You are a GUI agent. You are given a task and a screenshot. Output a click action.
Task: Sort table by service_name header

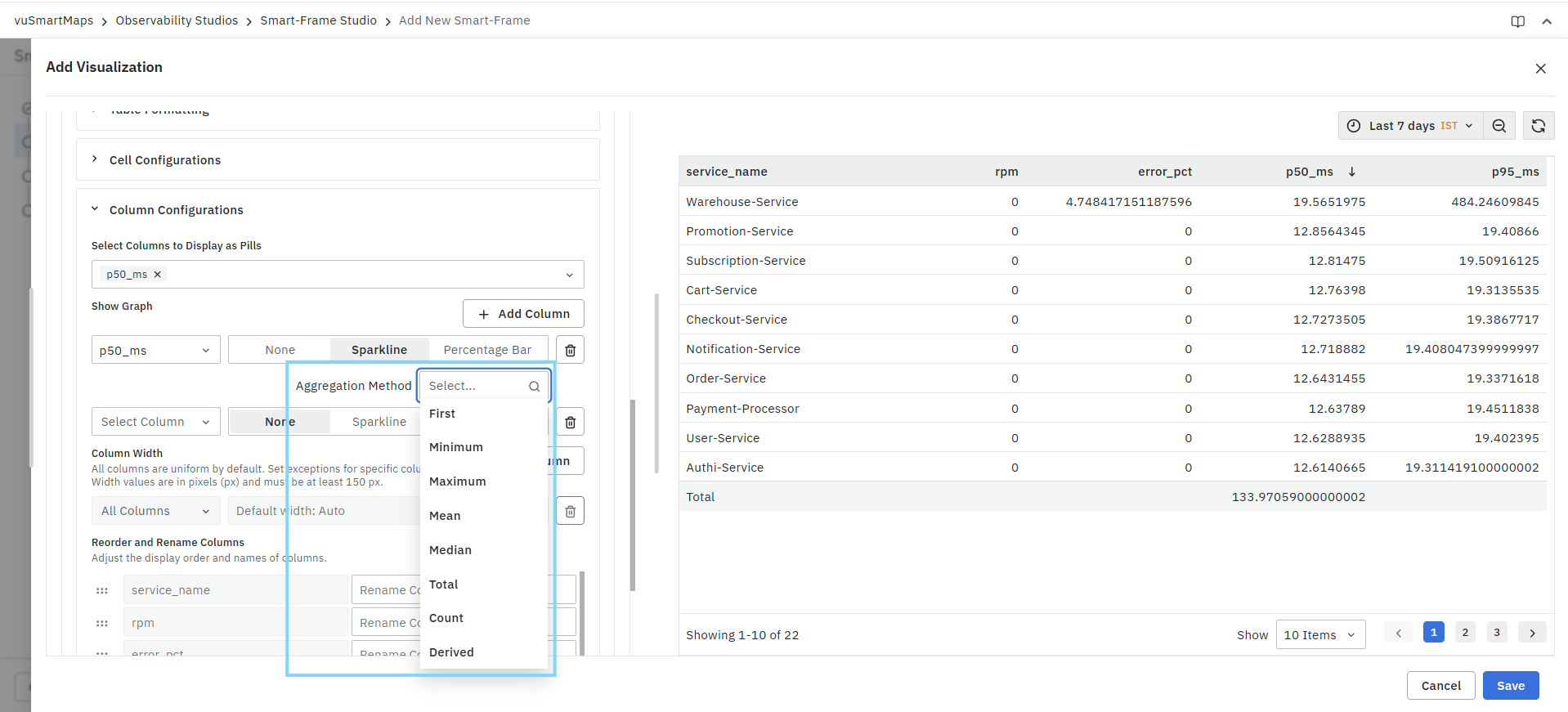click(727, 172)
